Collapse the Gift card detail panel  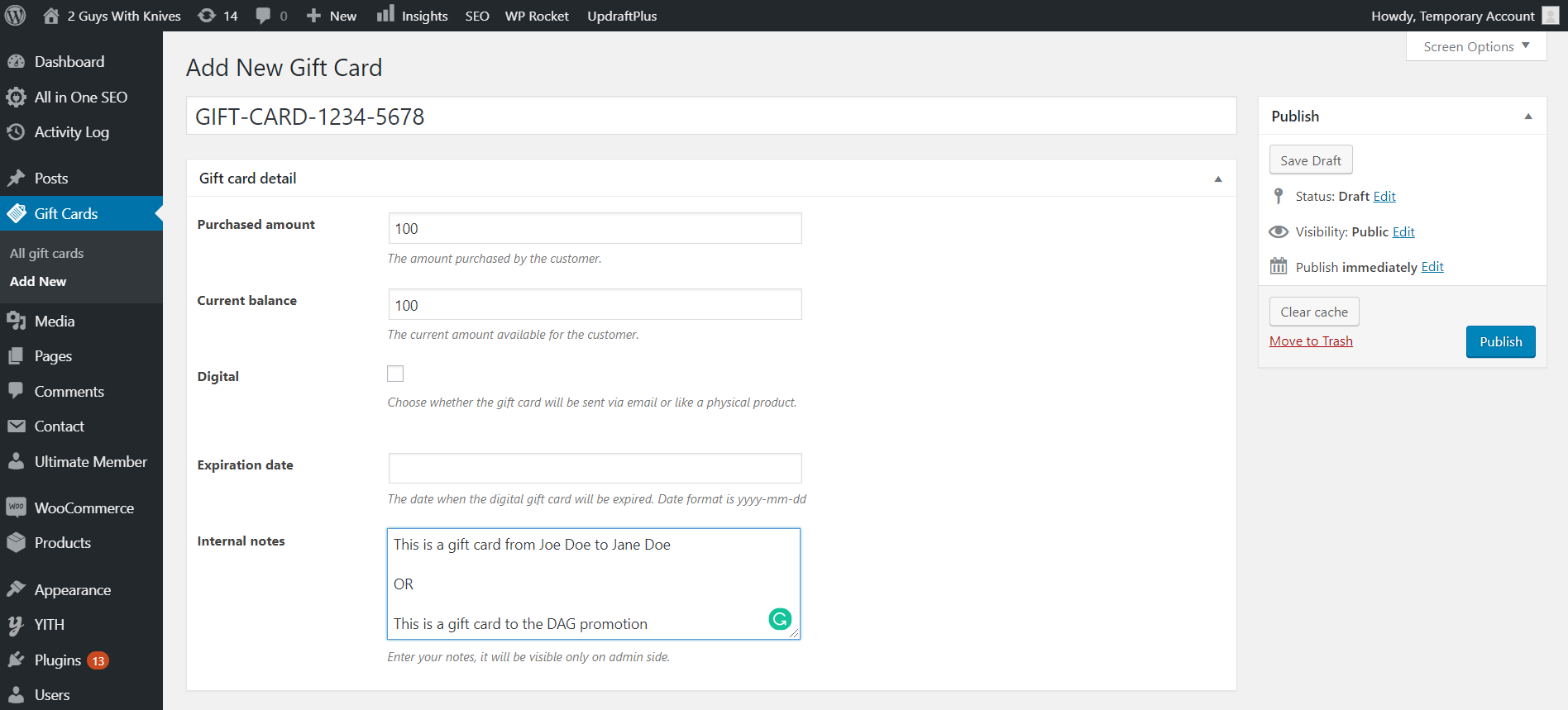[x=1217, y=179]
